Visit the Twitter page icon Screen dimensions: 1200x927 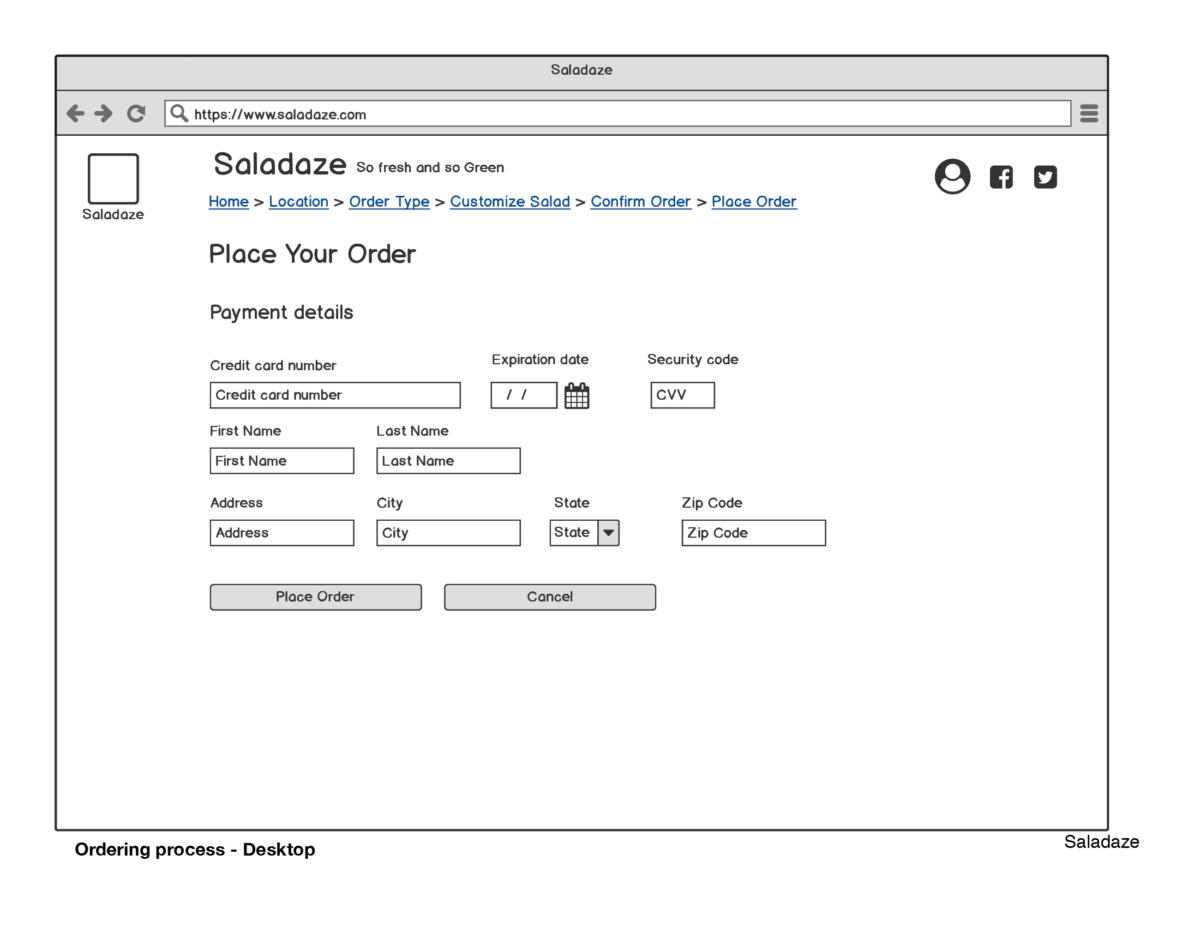(1045, 177)
